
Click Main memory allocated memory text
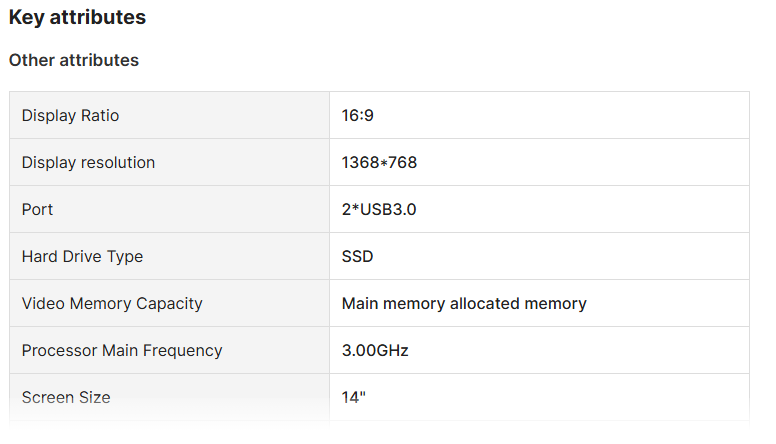464,303
